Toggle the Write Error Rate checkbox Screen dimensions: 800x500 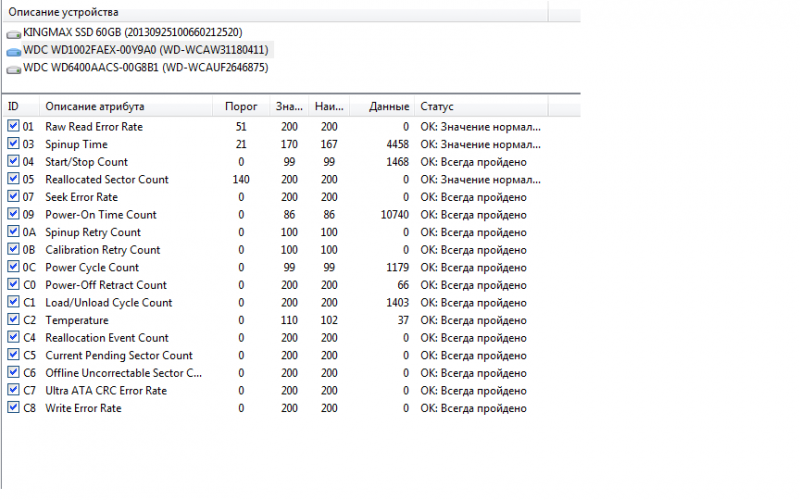tap(13, 408)
